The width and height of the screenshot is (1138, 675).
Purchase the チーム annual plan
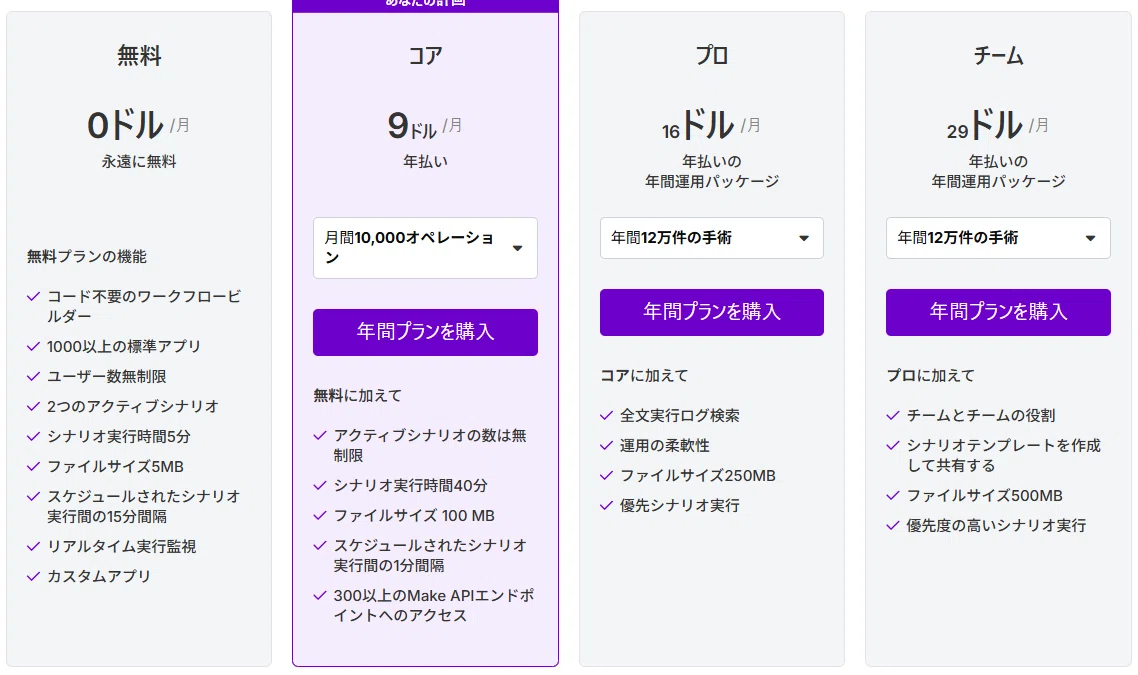[998, 312]
